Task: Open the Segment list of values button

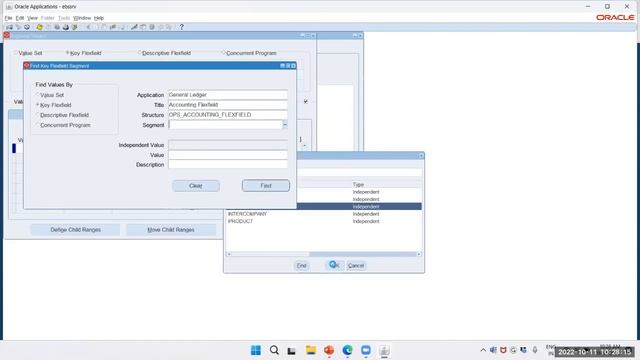Action: click(x=285, y=125)
